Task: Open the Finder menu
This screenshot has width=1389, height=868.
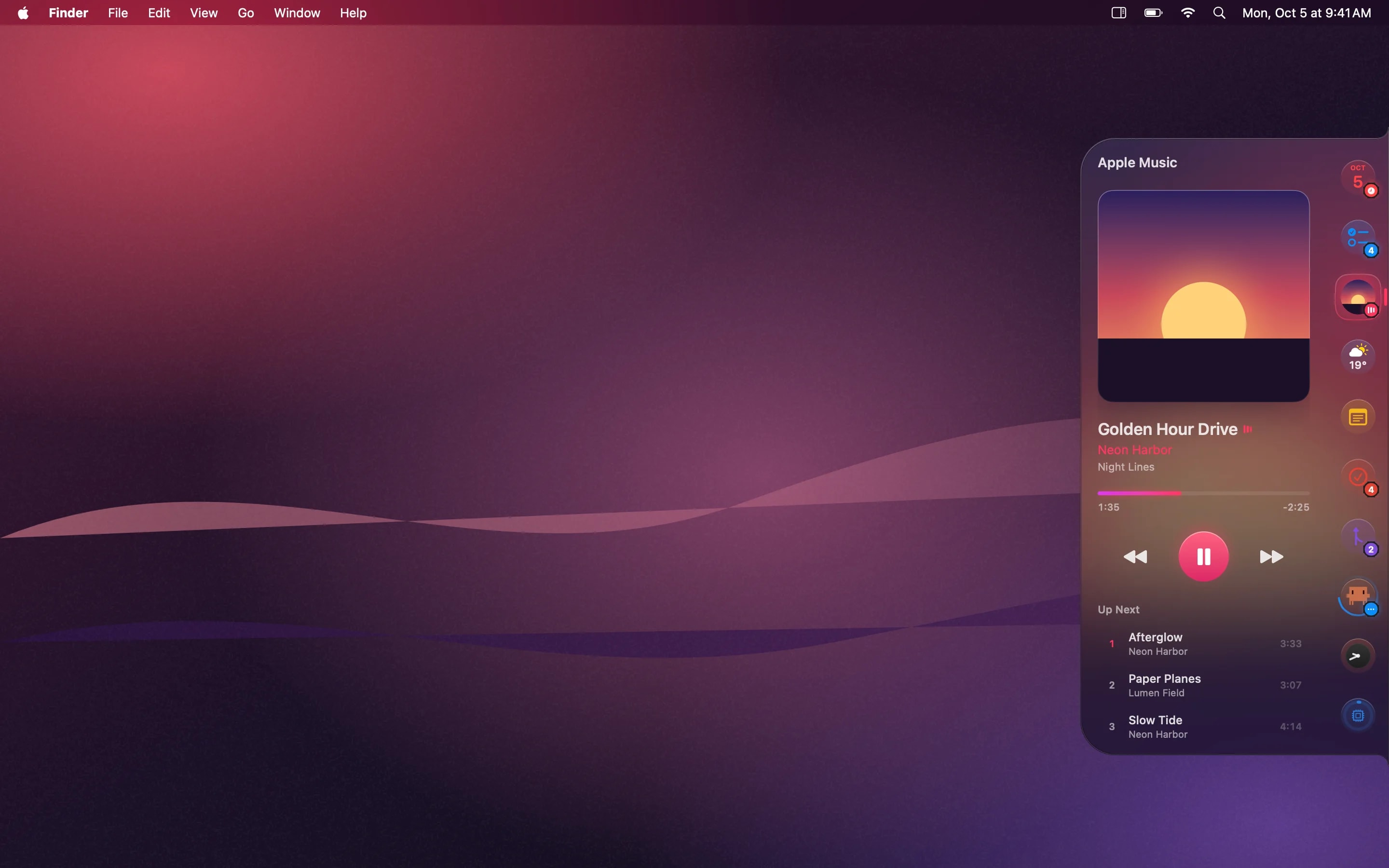Action: click(68, 13)
